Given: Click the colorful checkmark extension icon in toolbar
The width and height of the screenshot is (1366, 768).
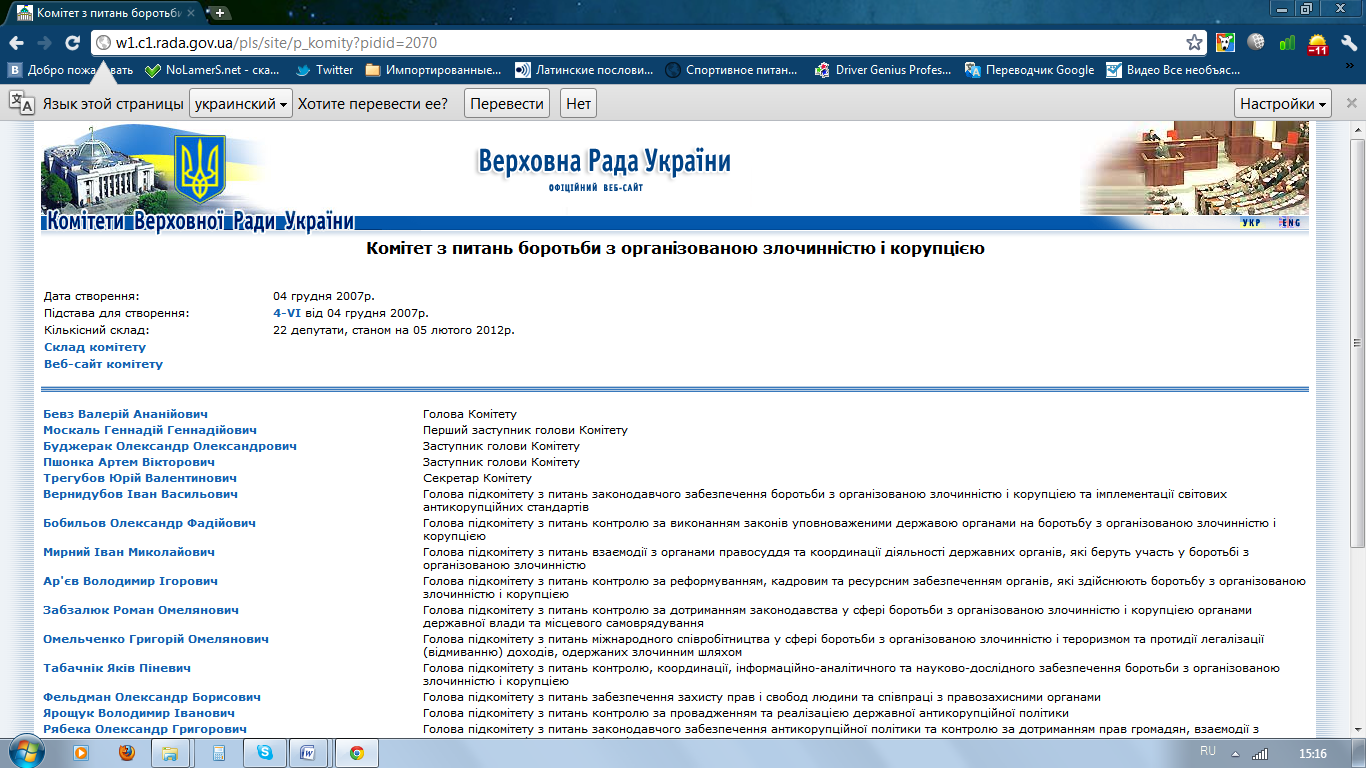Looking at the screenshot, I should pos(1225,43).
